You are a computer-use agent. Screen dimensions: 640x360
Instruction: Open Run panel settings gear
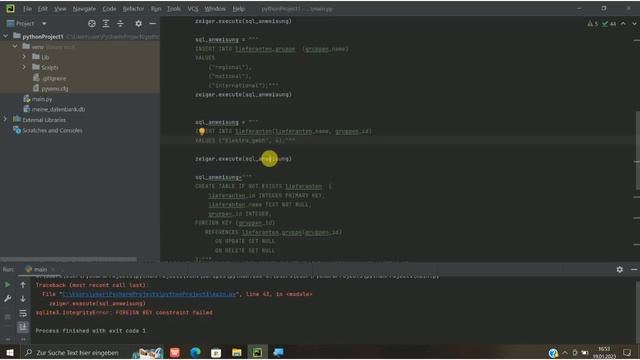620,269
